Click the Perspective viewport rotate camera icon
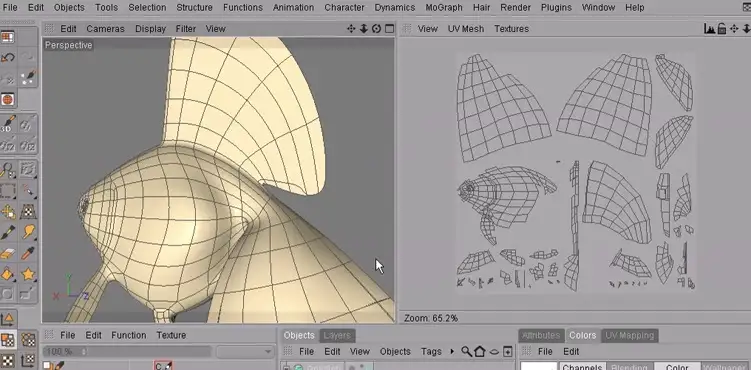This screenshot has width=751, height=370. coord(376,29)
